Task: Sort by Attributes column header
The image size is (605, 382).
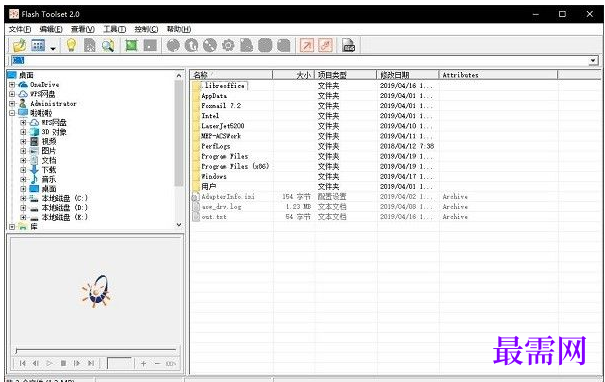Action: tap(498, 75)
